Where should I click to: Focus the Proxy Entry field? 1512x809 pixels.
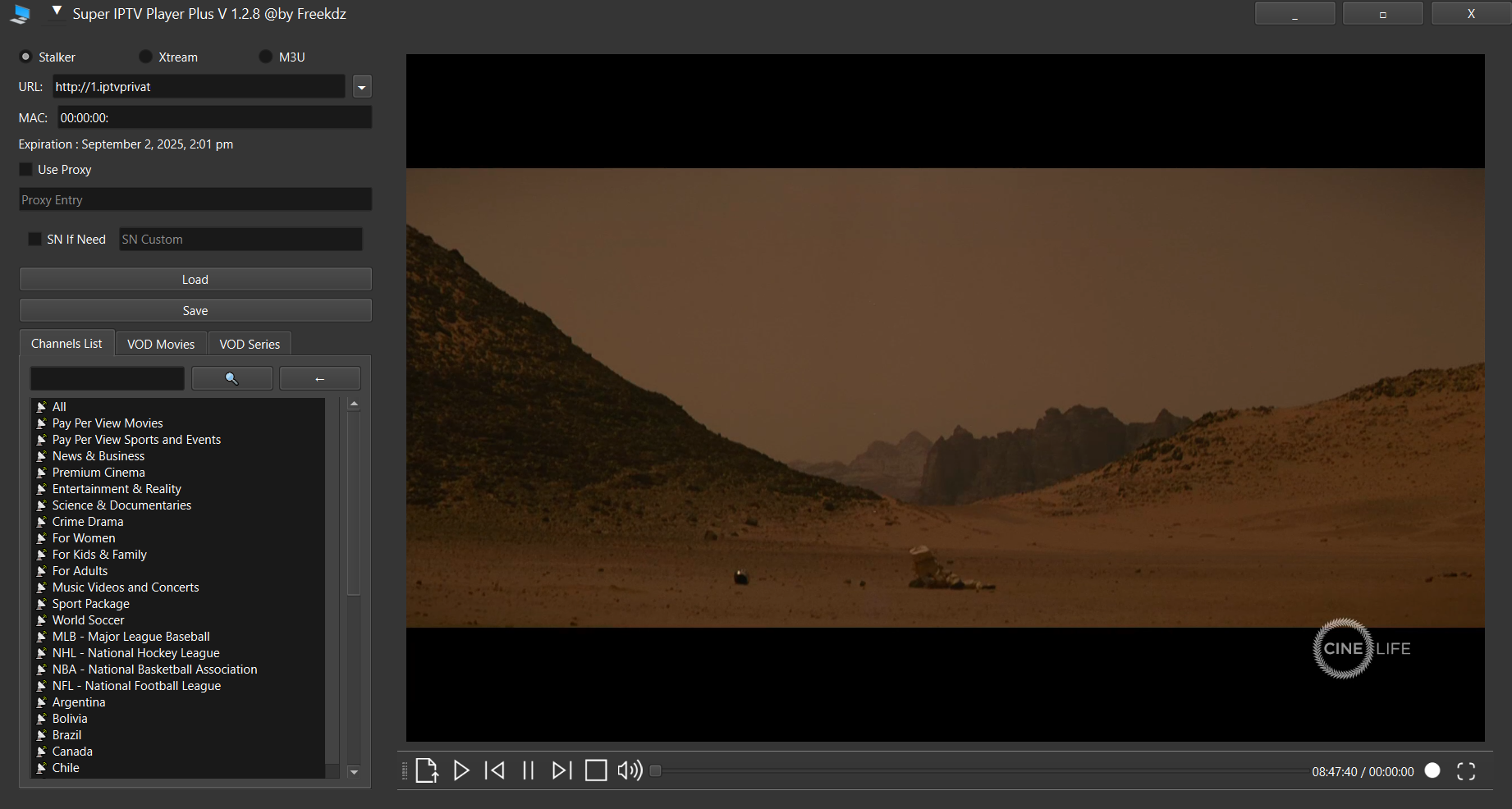195,199
